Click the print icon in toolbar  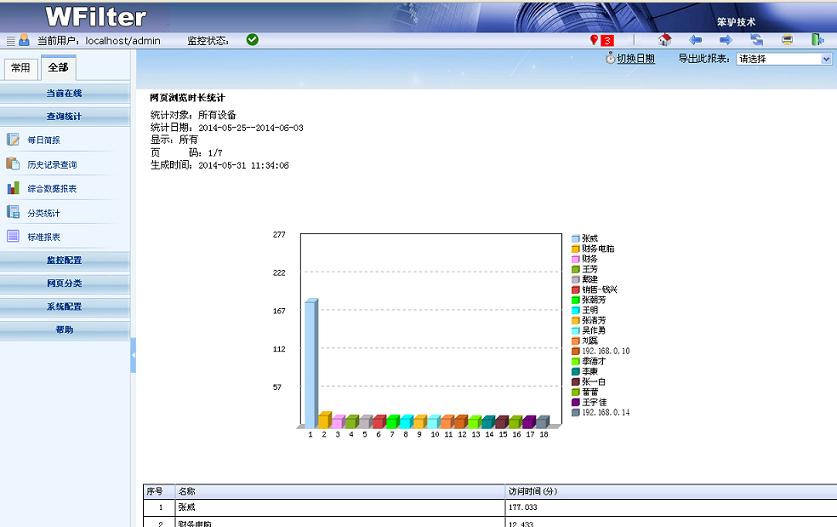pyautogui.click(x=787, y=40)
